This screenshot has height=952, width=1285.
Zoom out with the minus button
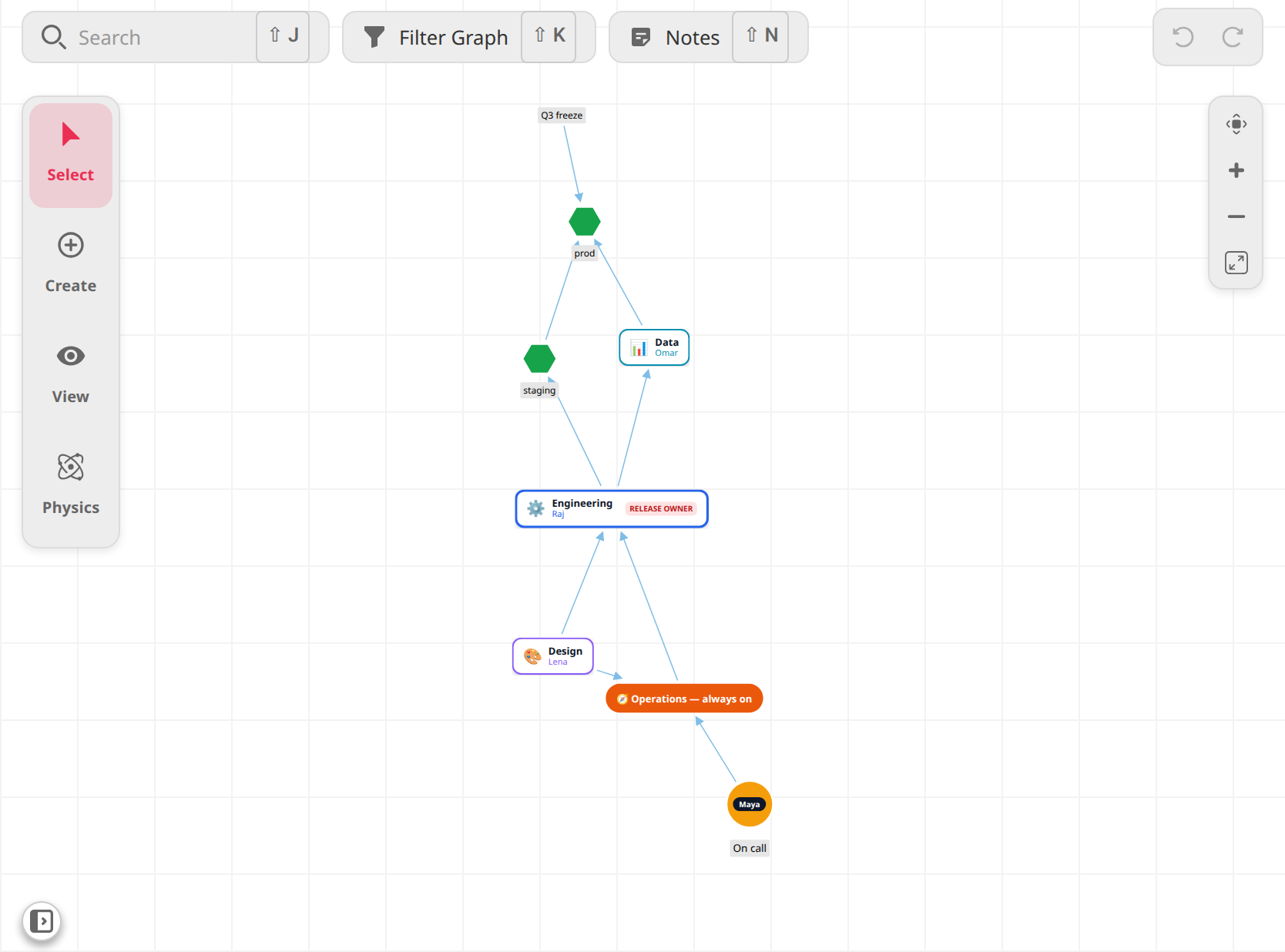[x=1236, y=216]
